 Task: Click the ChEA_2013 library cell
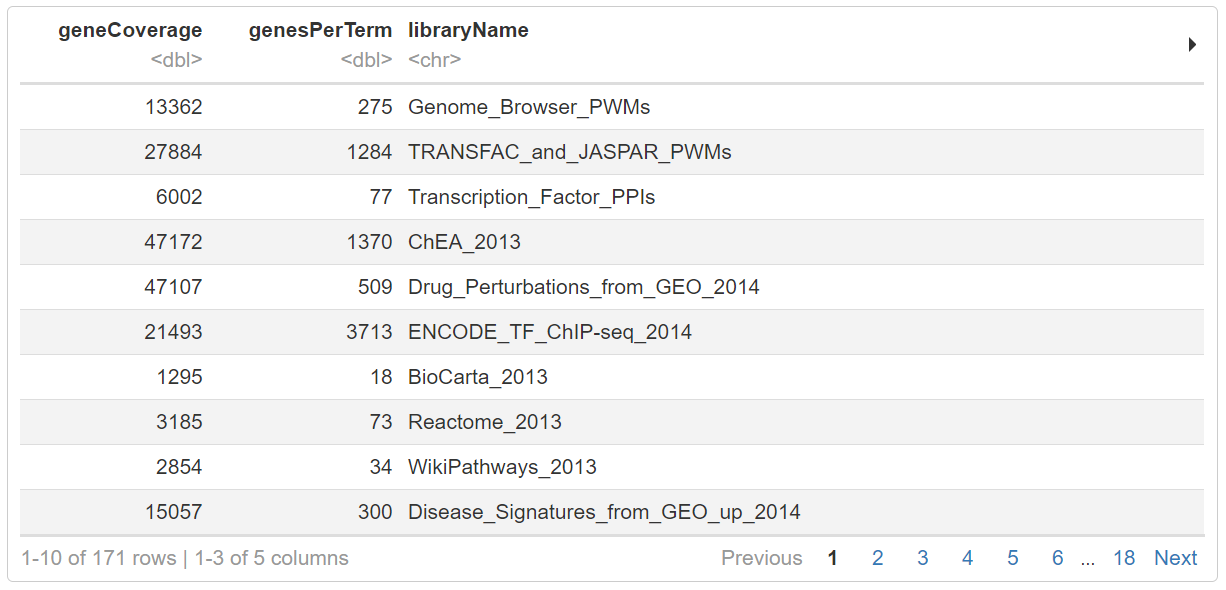[x=464, y=242]
